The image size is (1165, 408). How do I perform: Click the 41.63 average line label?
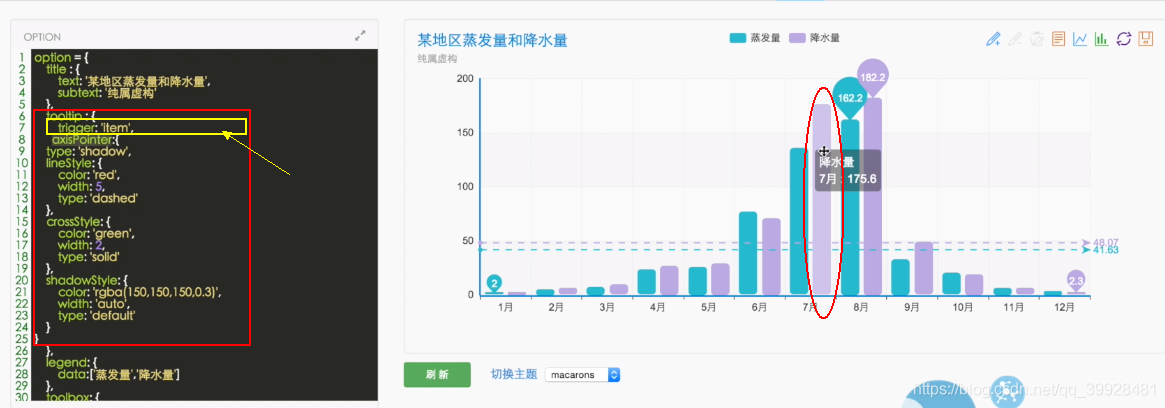pyautogui.click(x=1106, y=250)
